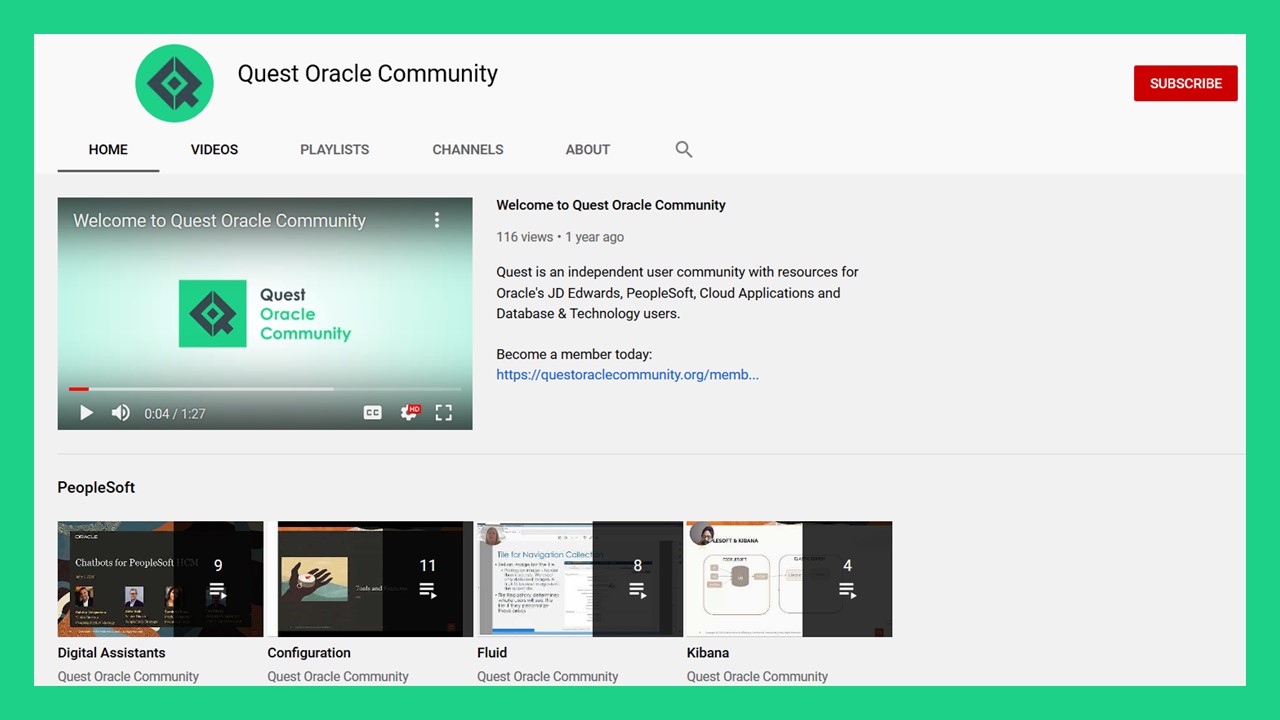
Task: Click the Quest Oracle Community channel name header
Action: coord(367,74)
